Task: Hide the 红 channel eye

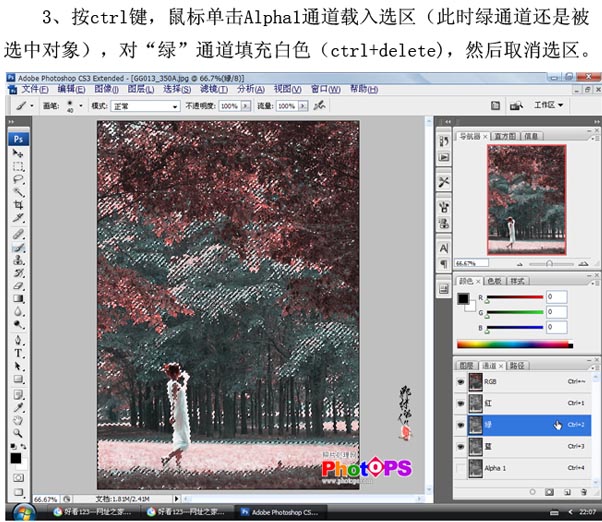Action: pyautogui.click(x=461, y=403)
